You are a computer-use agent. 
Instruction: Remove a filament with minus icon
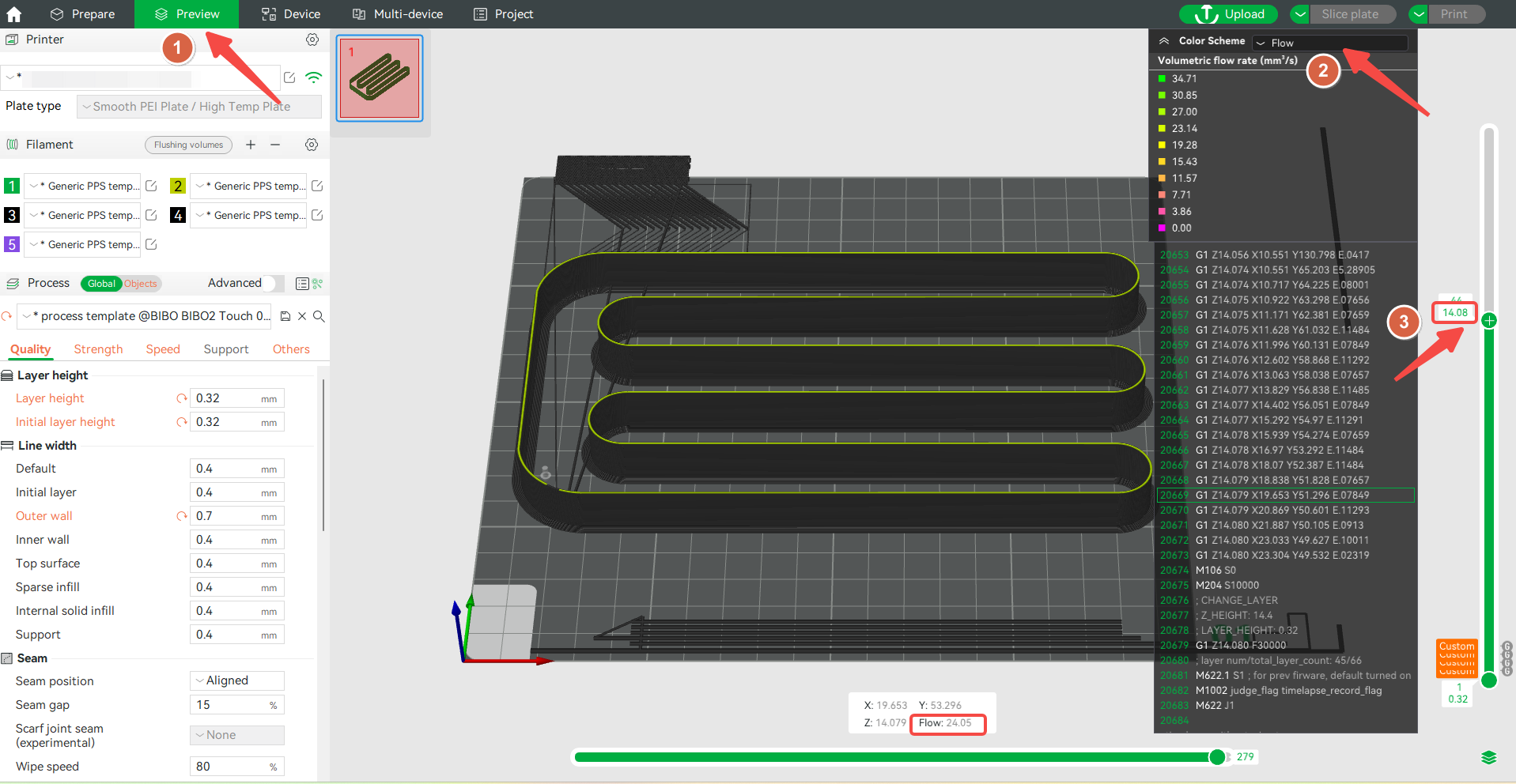coord(275,145)
